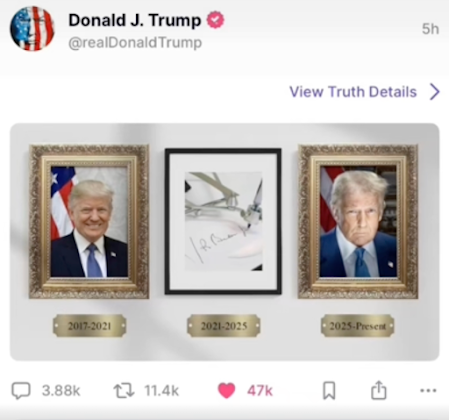This screenshot has width=449, height=420.
Task: Open the black-framed signature picture
Action: pyautogui.click(x=223, y=221)
